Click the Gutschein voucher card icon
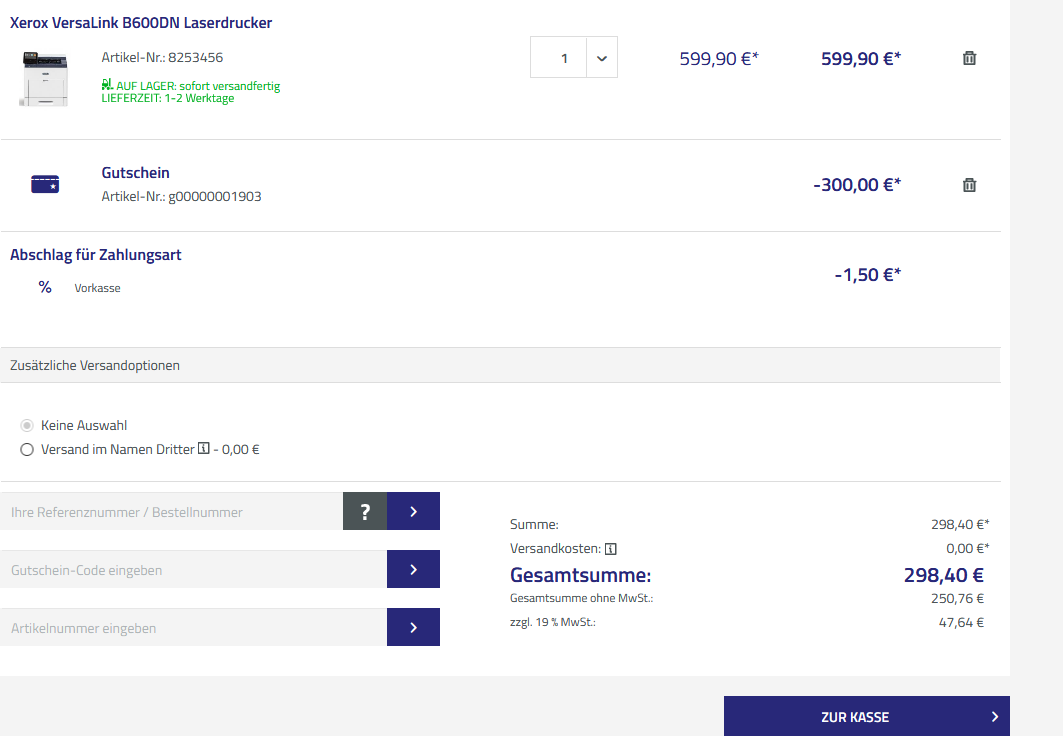The image size is (1063, 736). (x=45, y=184)
